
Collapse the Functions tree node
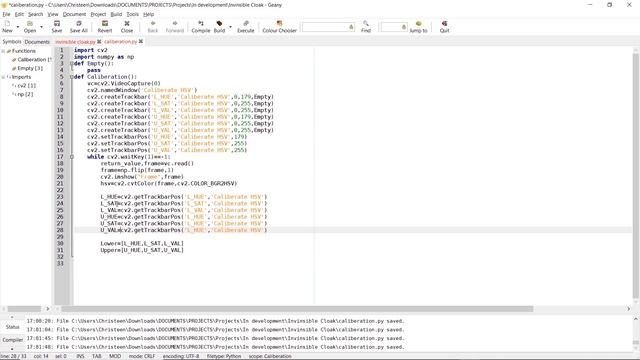click(3, 51)
